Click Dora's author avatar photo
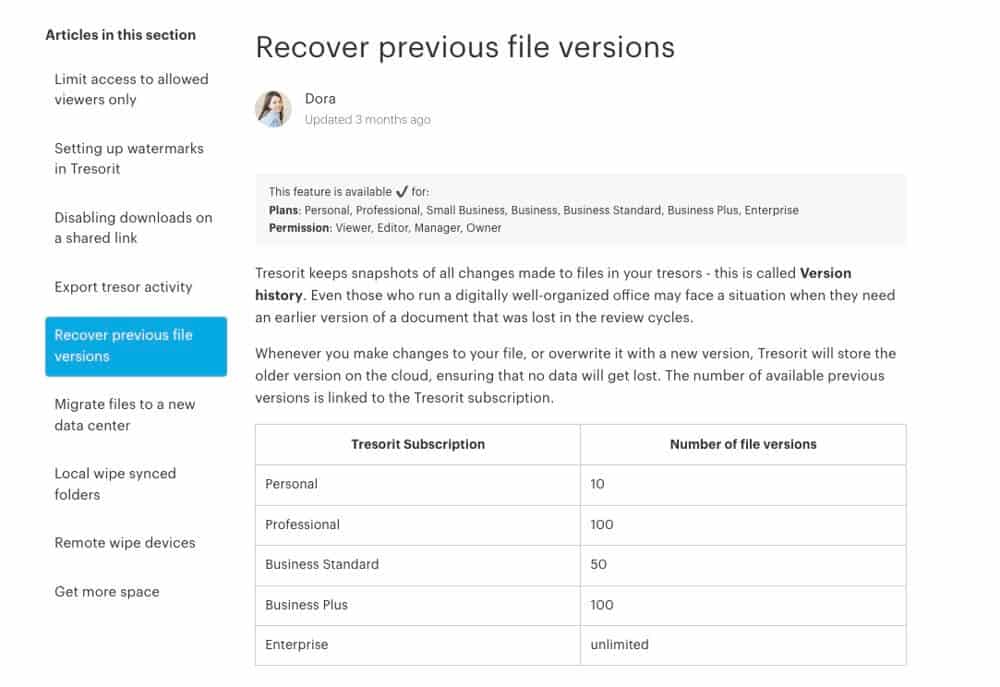The width and height of the screenshot is (1000, 687). point(274,108)
